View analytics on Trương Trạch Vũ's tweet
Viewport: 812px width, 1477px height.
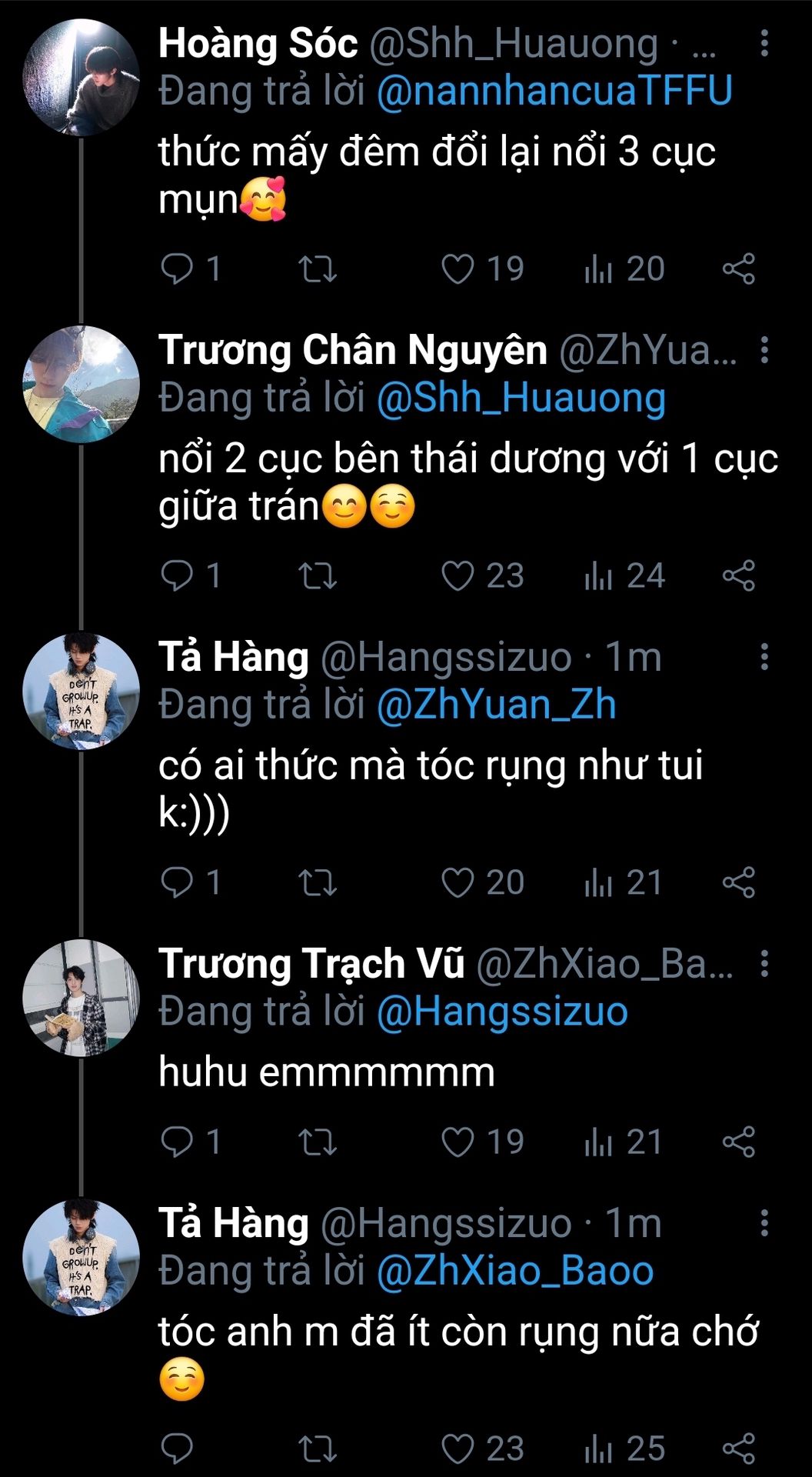(x=599, y=1142)
